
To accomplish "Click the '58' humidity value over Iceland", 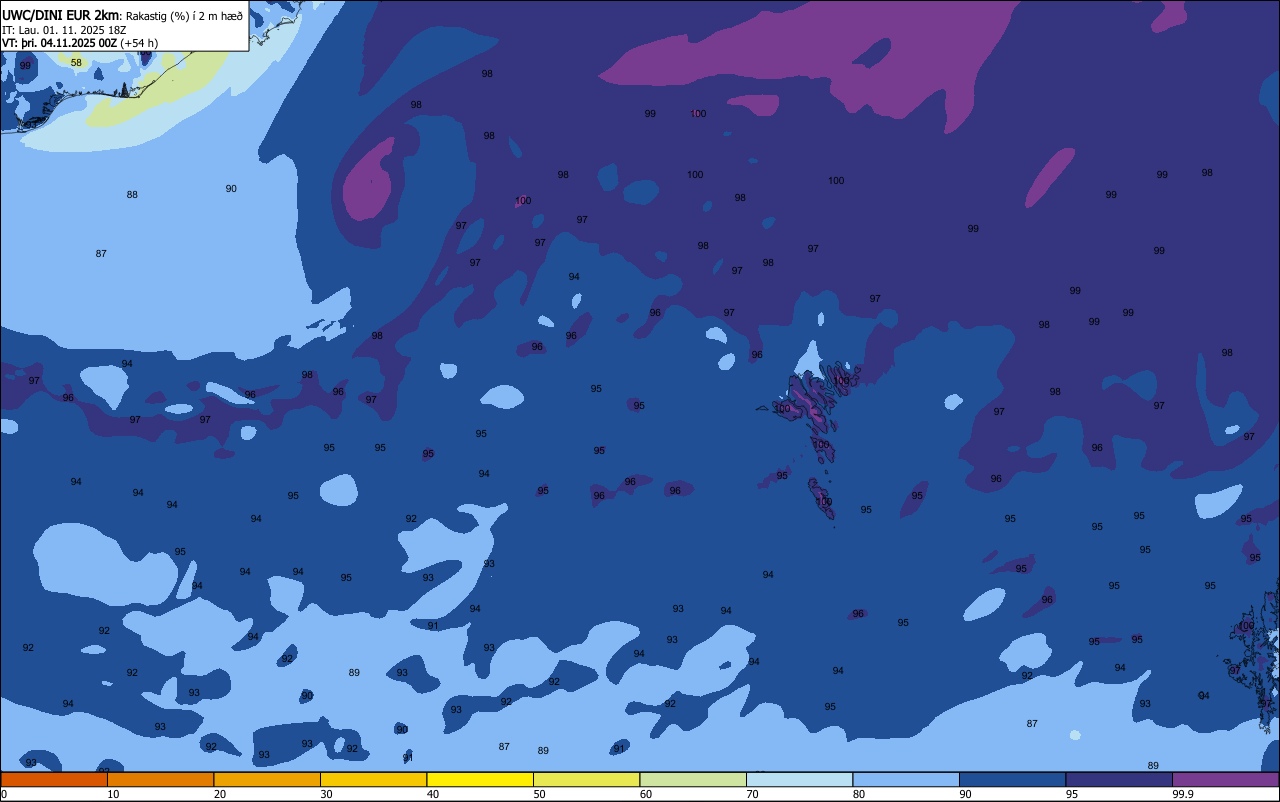I will pyautogui.click(x=76, y=62).
